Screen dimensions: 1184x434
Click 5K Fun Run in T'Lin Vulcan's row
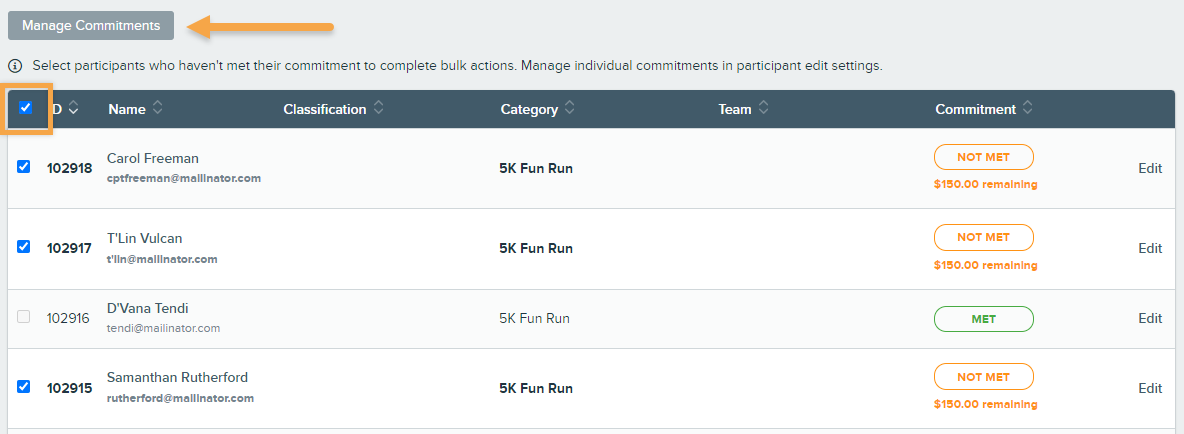click(x=536, y=248)
